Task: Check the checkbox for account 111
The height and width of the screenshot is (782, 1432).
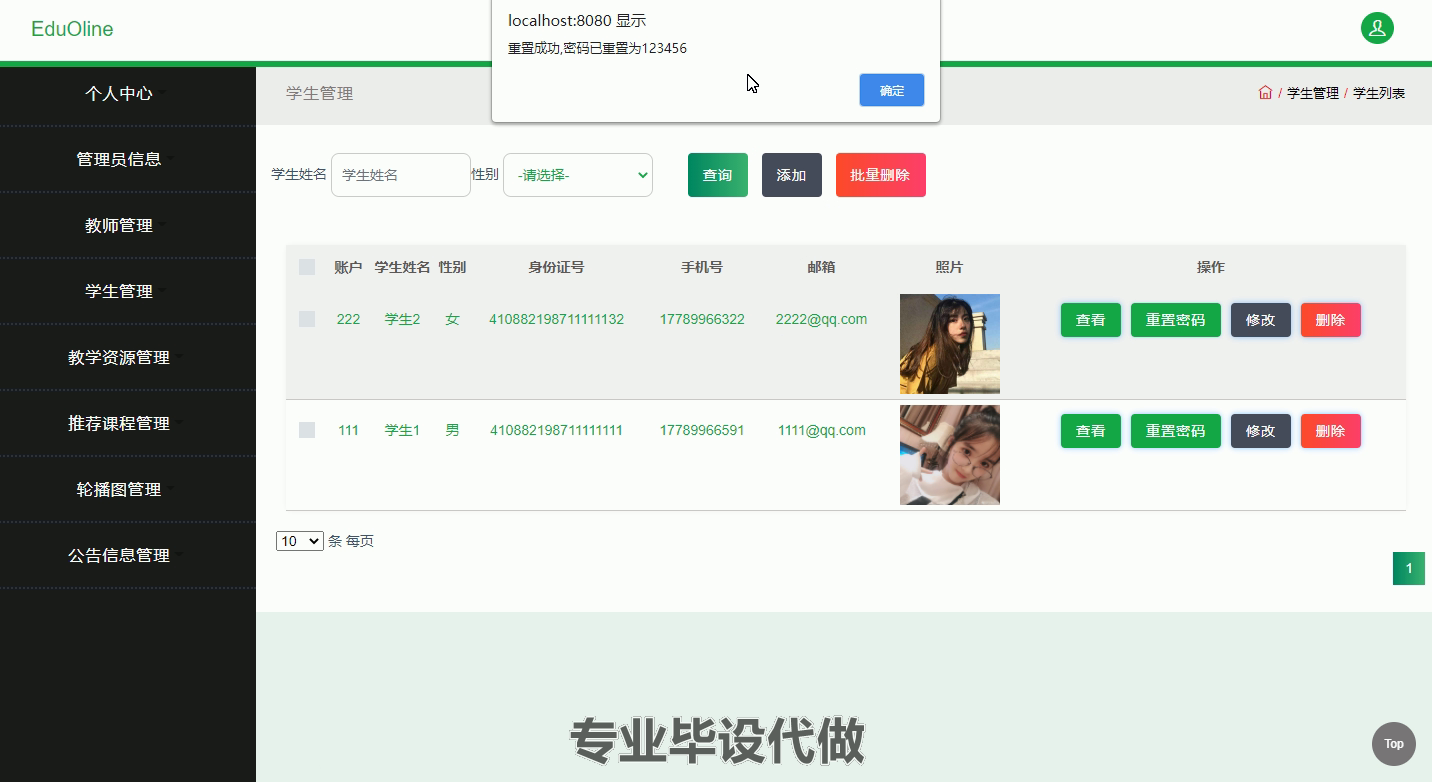Action: pyautogui.click(x=307, y=430)
